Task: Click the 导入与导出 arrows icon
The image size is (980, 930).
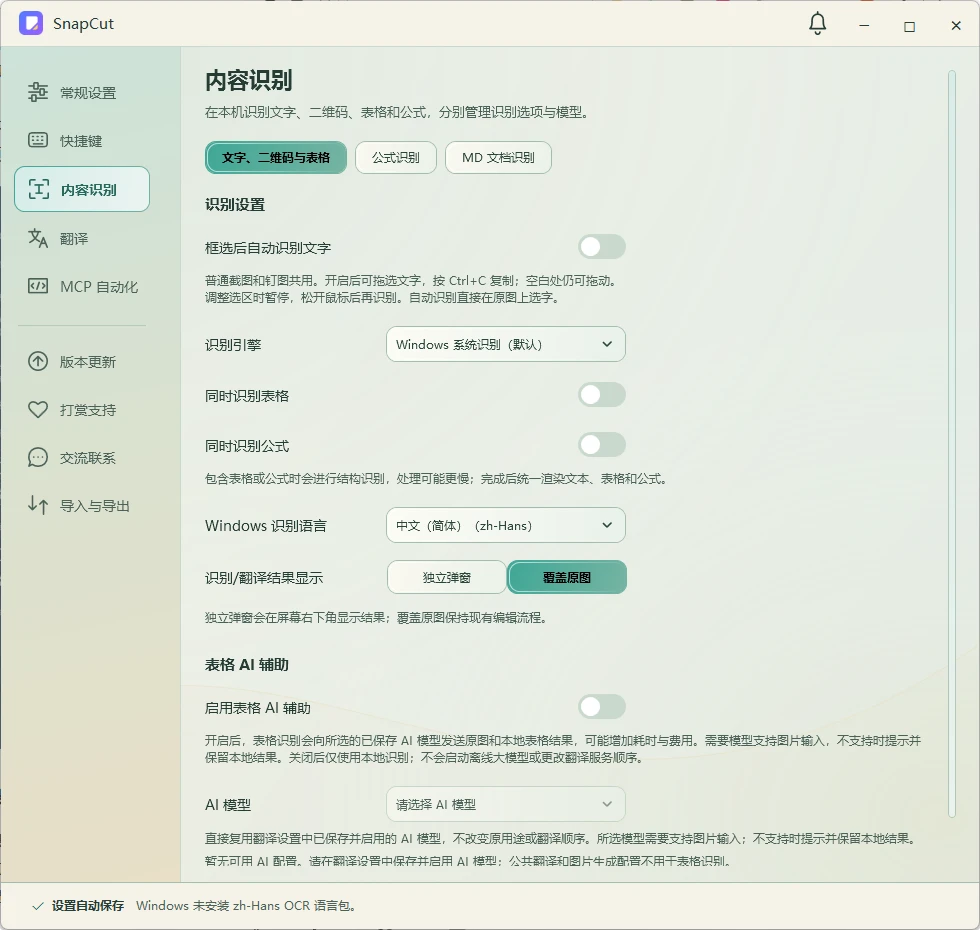Action: 38,505
